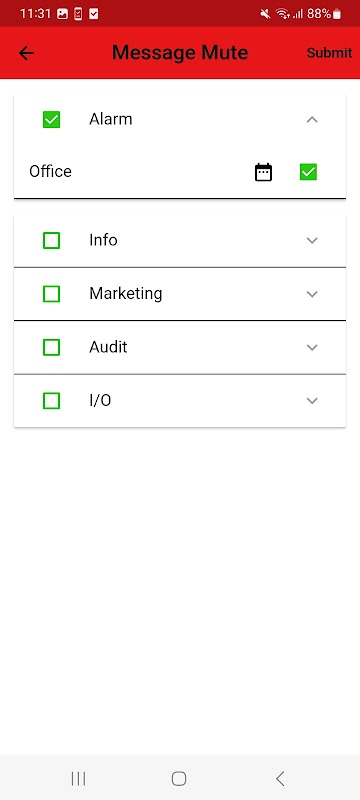Expand the I/O section chevron
The height and width of the screenshot is (800, 360).
(312, 401)
